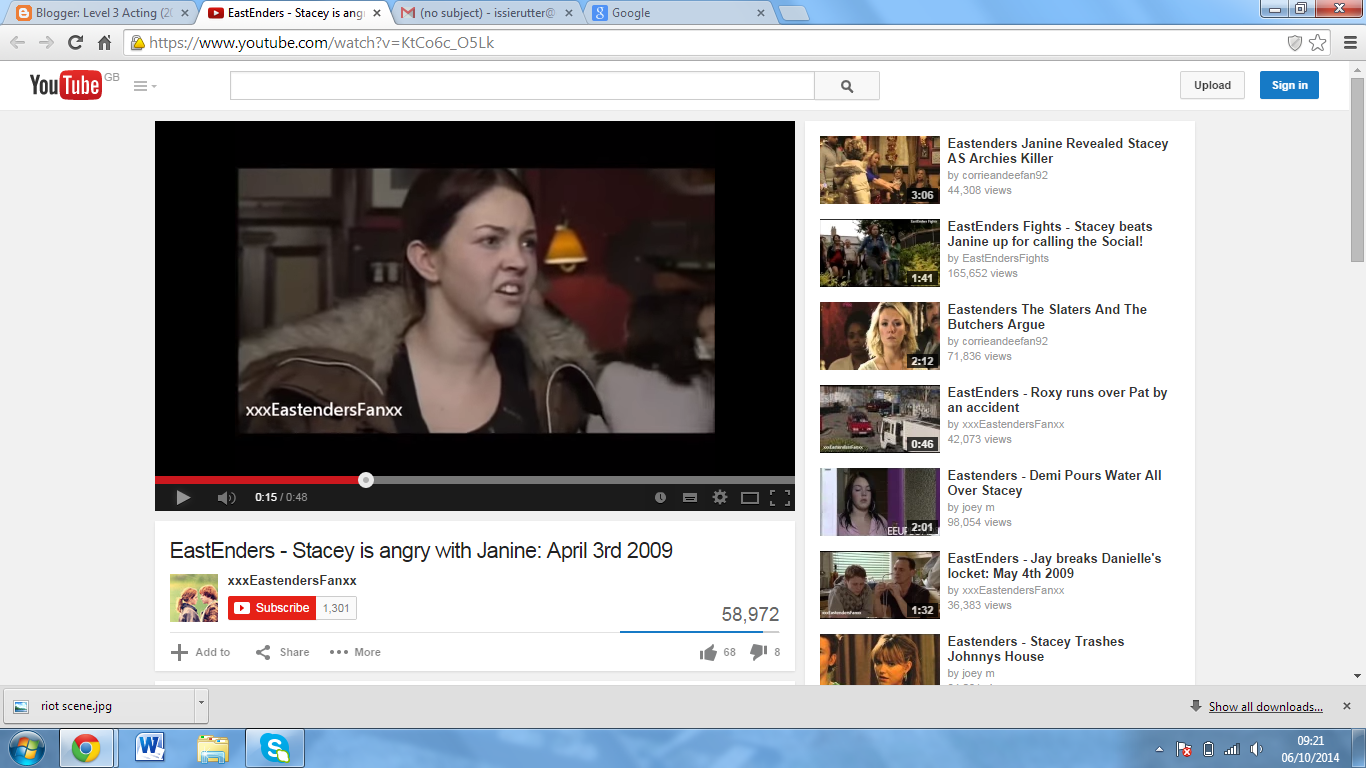The width and height of the screenshot is (1366, 768).
Task: Open the Windows Start menu
Action: coord(26,748)
